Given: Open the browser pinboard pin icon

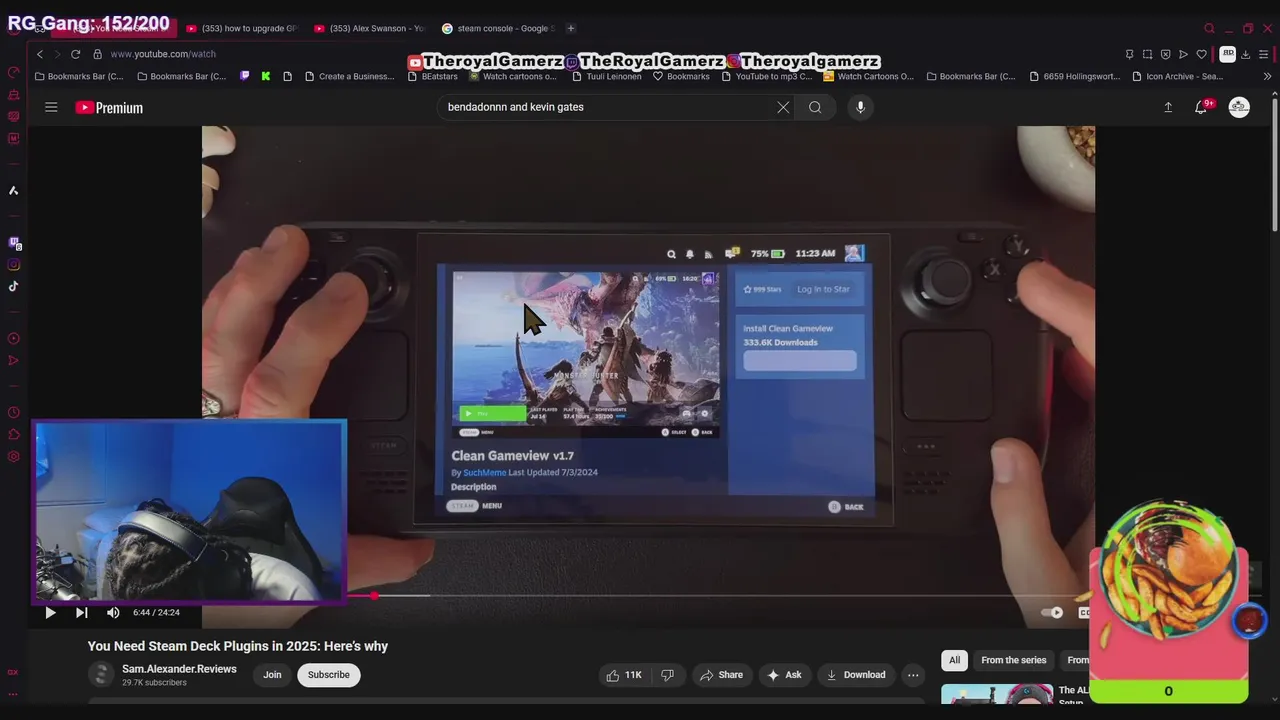Looking at the screenshot, I should pos(1129,54).
